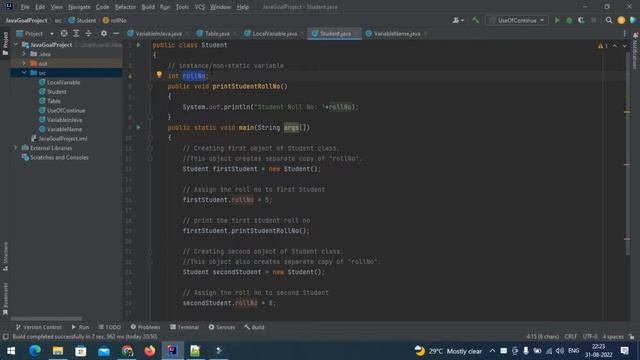Viewport: 640px width, 360px height.
Task: Click 4 spaces indent setting in status bar
Action: coord(613,337)
